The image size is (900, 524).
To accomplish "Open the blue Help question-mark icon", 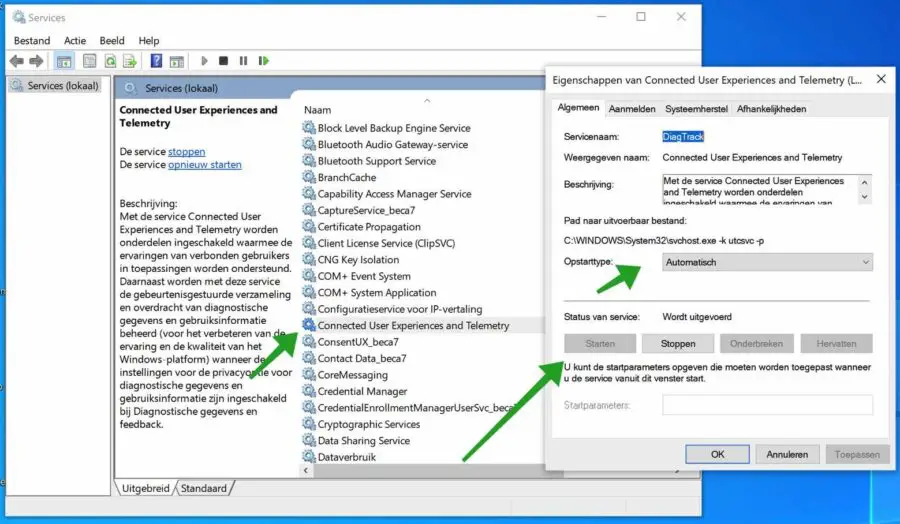I will coord(156,60).
